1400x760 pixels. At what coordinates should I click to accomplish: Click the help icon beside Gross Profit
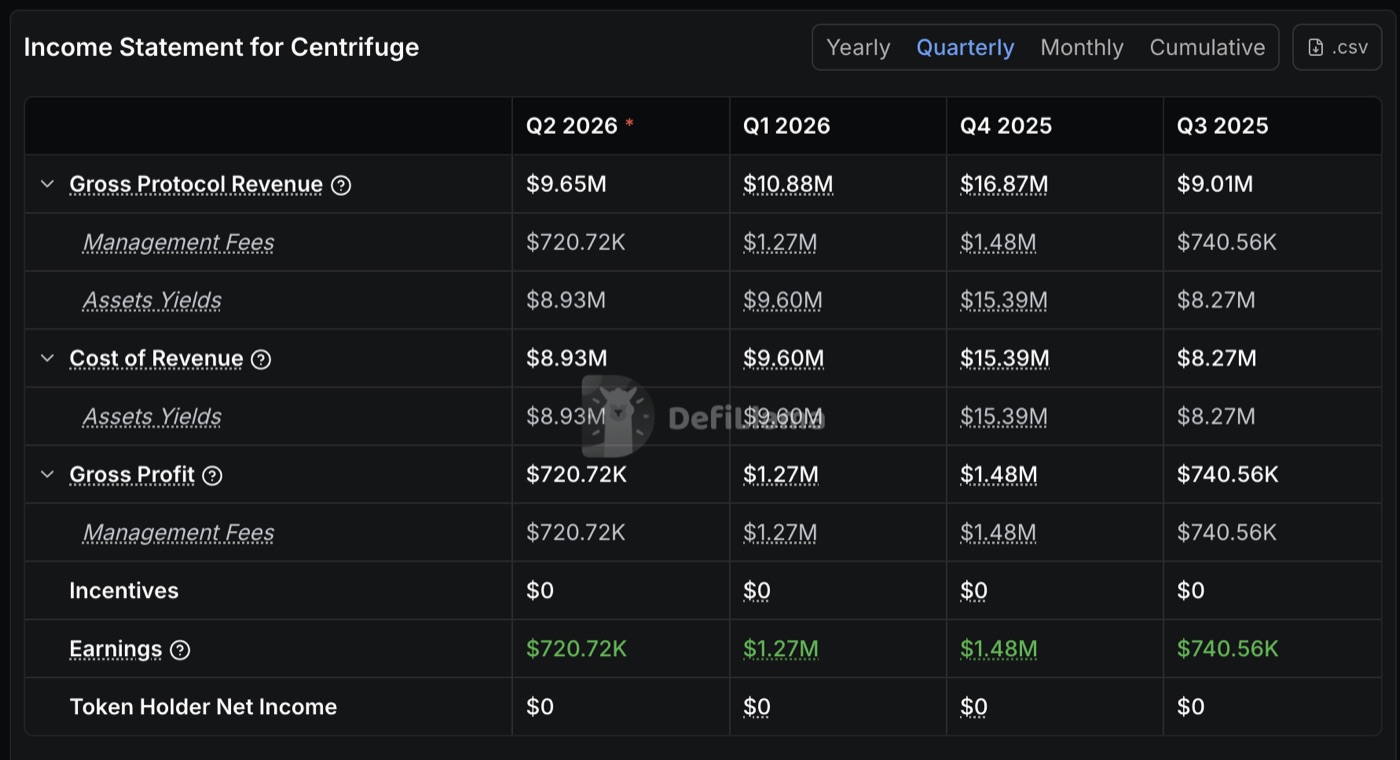[x=212, y=475]
